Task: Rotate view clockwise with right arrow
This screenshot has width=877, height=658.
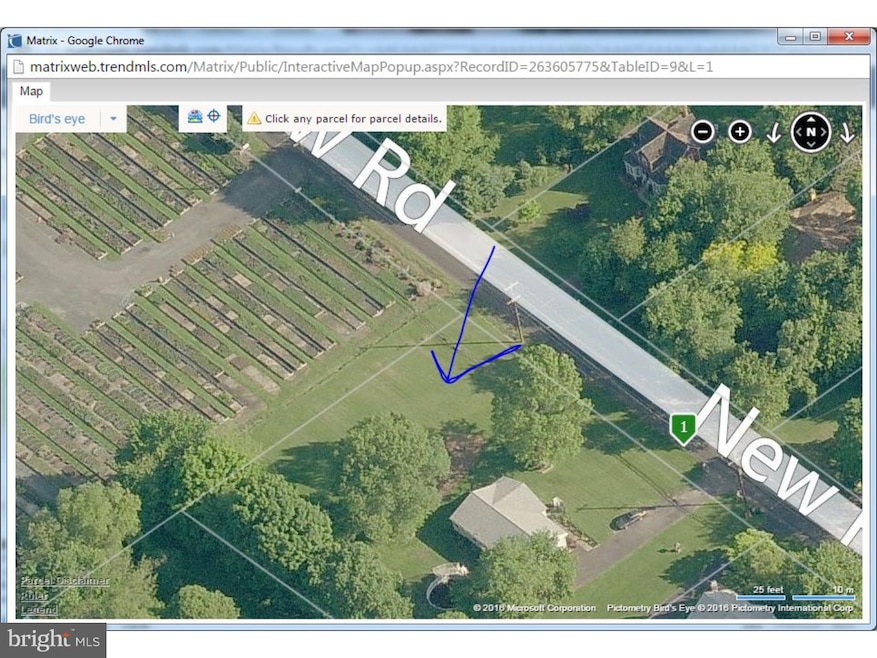Action: coord(846,132)
